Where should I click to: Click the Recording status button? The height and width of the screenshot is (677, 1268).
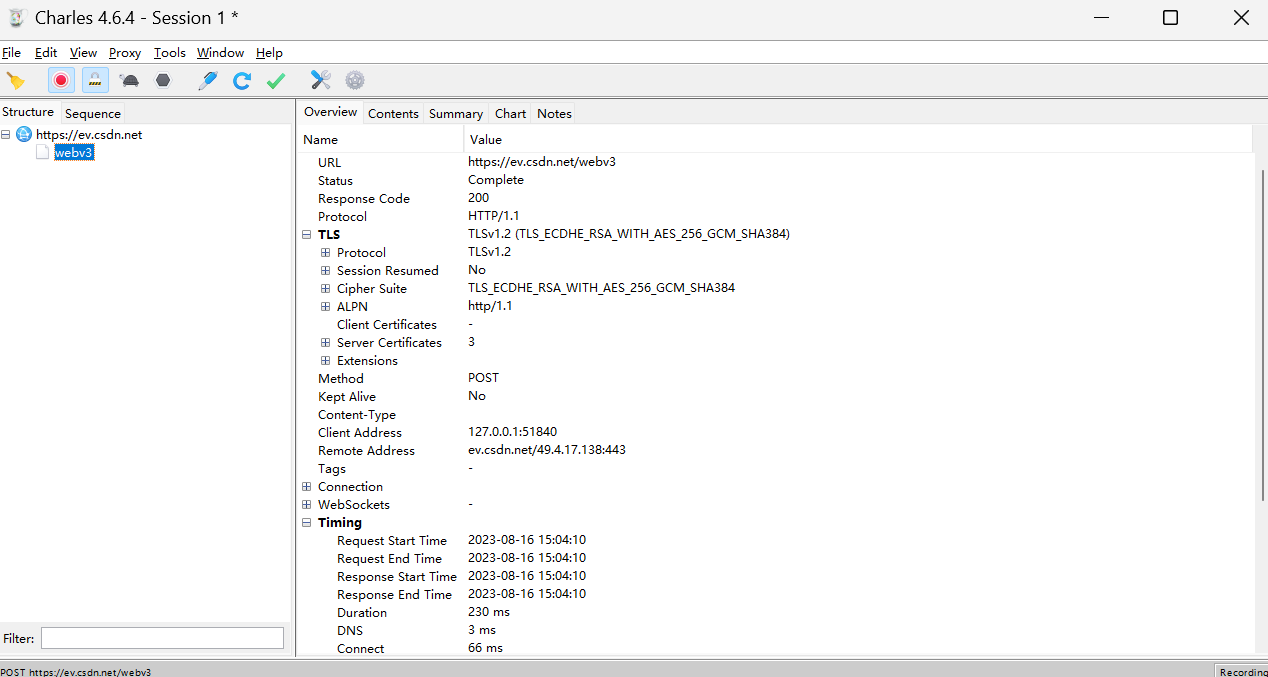point(1242,672)
